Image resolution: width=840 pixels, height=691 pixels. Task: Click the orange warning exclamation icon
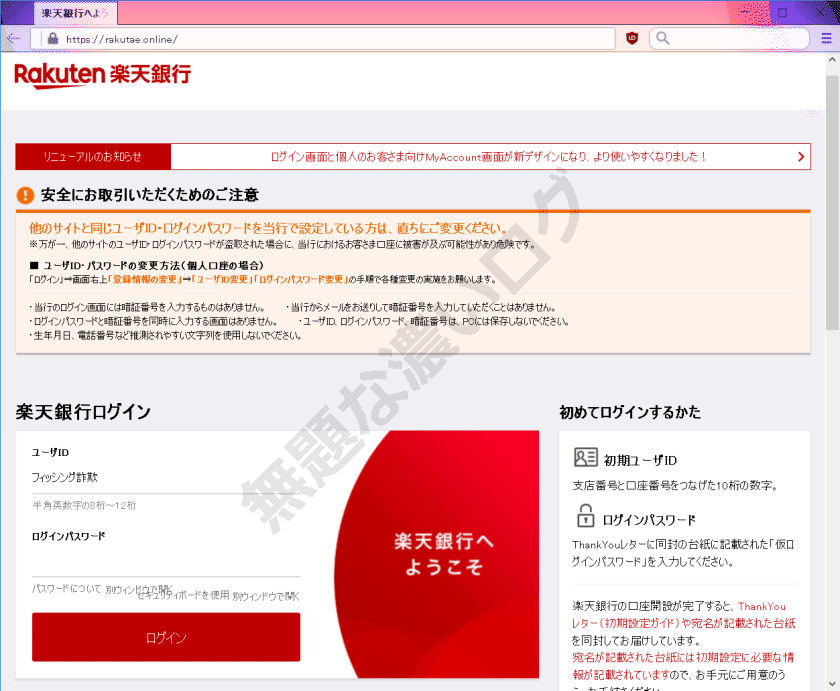[x=25, y=195]
